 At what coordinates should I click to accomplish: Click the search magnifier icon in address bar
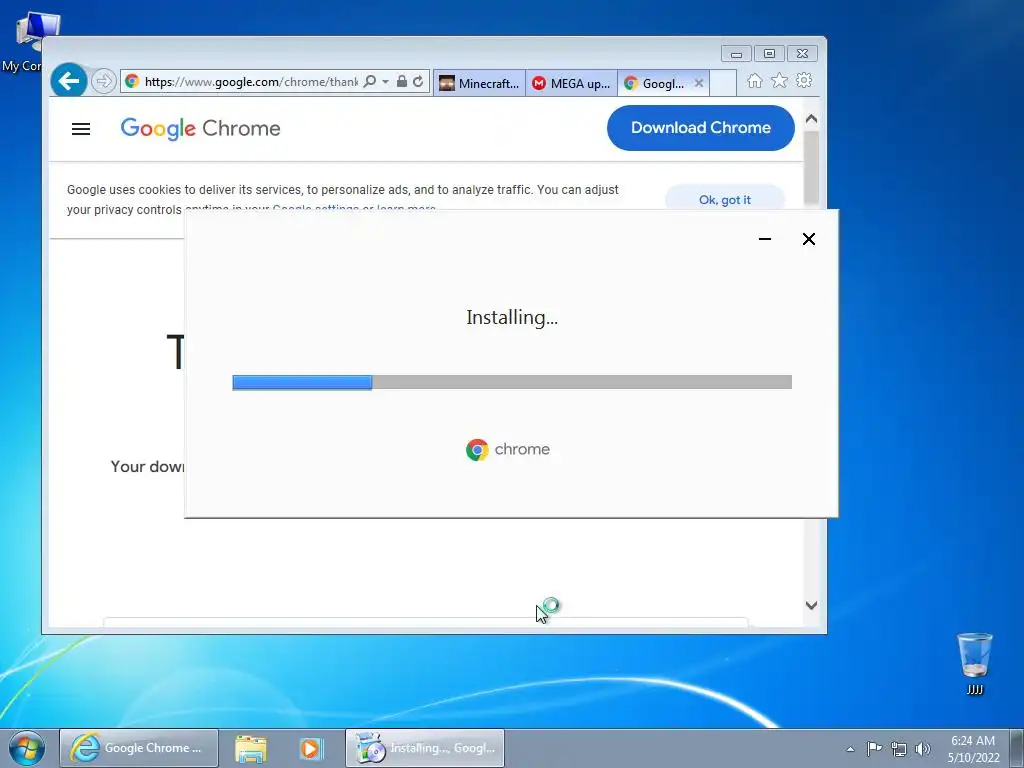[370, 81]
